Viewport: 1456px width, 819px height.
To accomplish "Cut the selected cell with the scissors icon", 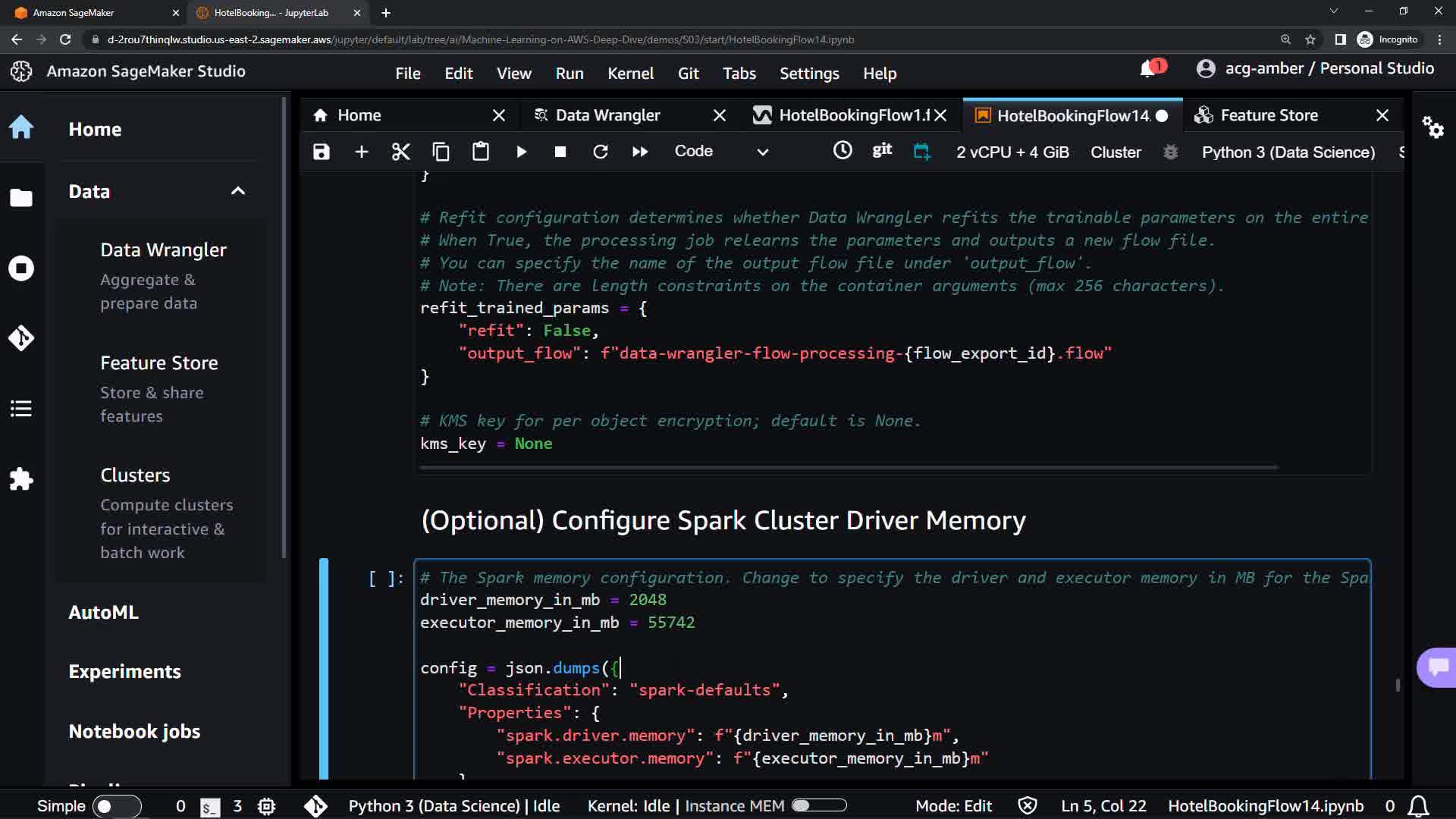I will coord(400,152).
